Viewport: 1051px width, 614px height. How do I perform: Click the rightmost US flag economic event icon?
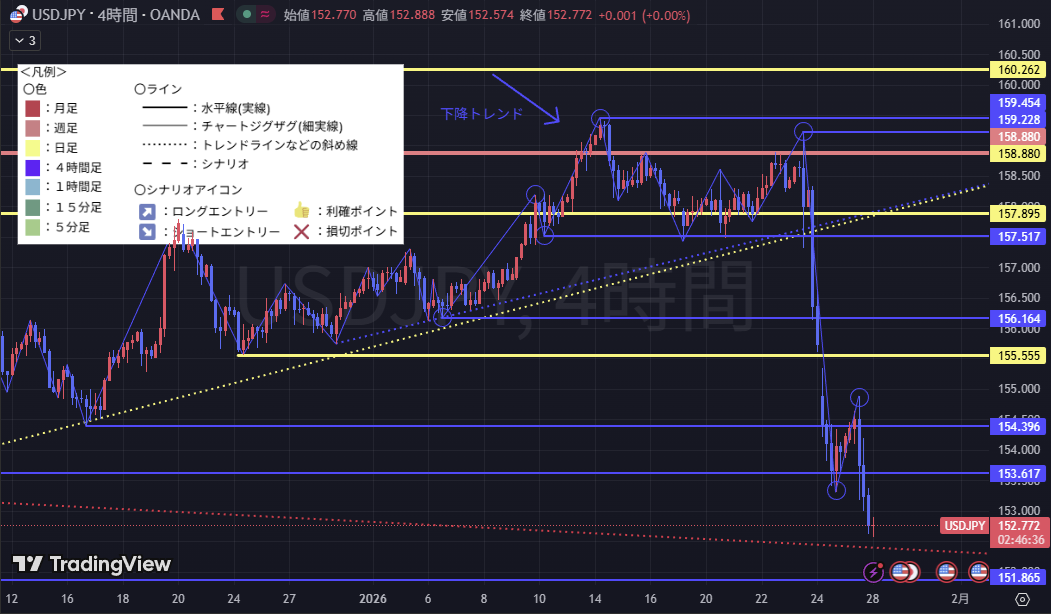tap(979, 572)
